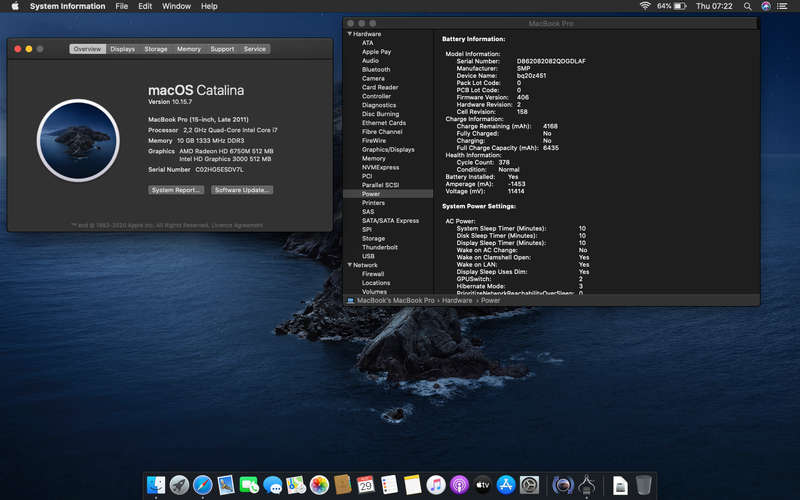Switch to the Service tab
This screenshot has height=500, width=800.
255,49
